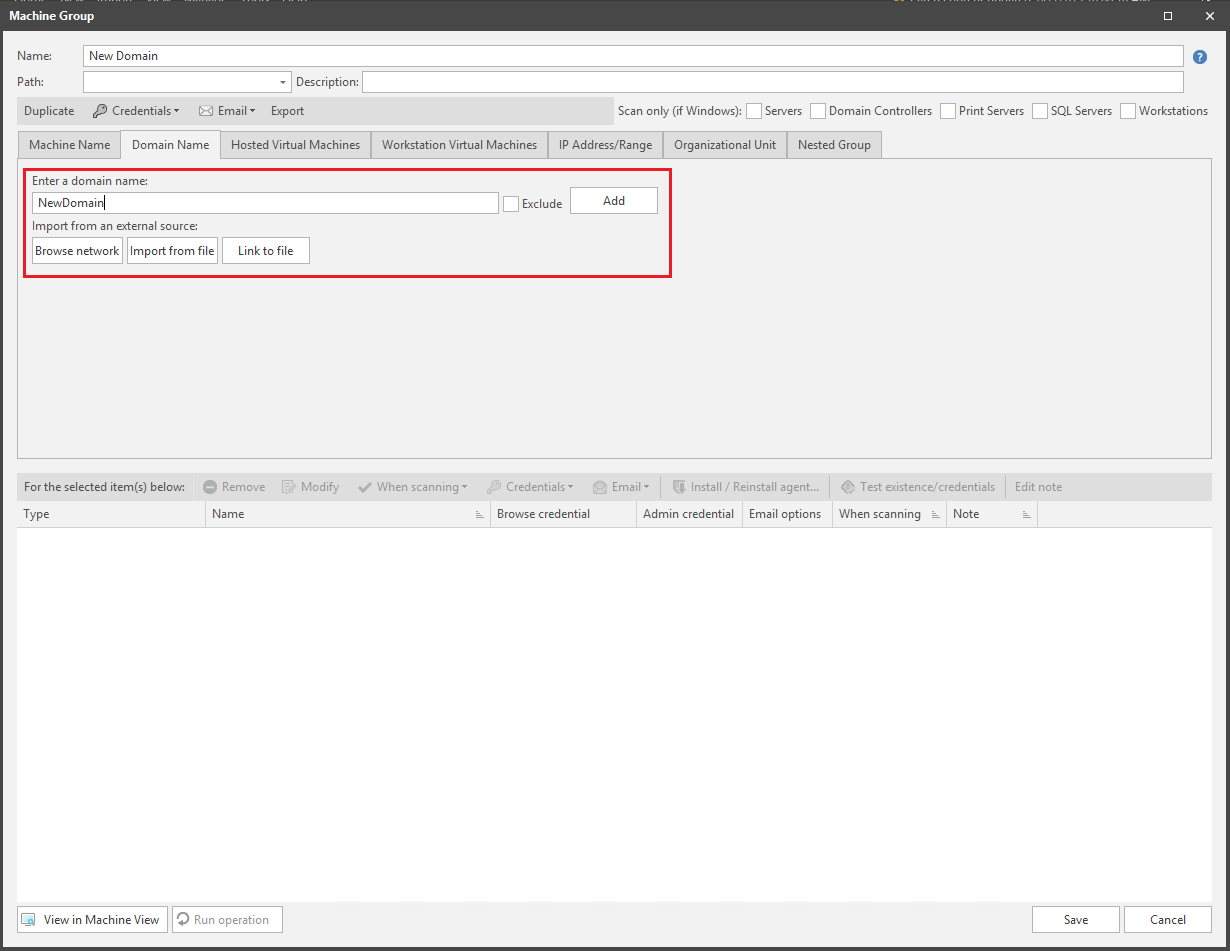Switch to the IP Address/Range tab
Image resolution: width=1230 pixels, height=951 pixels.
tap(605, 145)
